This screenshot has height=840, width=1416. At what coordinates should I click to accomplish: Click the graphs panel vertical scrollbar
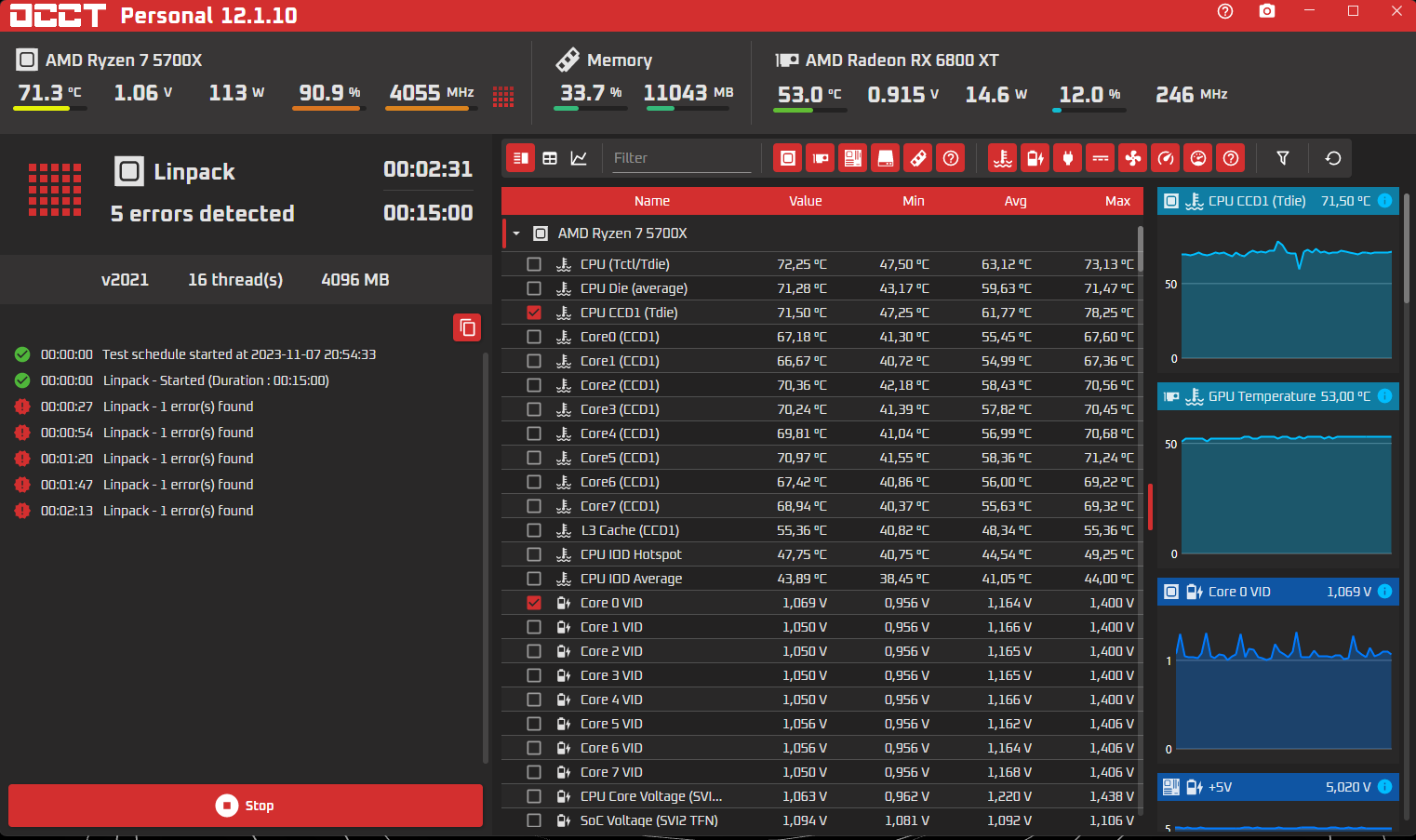pyautogui.click(x=1407, y=247)
